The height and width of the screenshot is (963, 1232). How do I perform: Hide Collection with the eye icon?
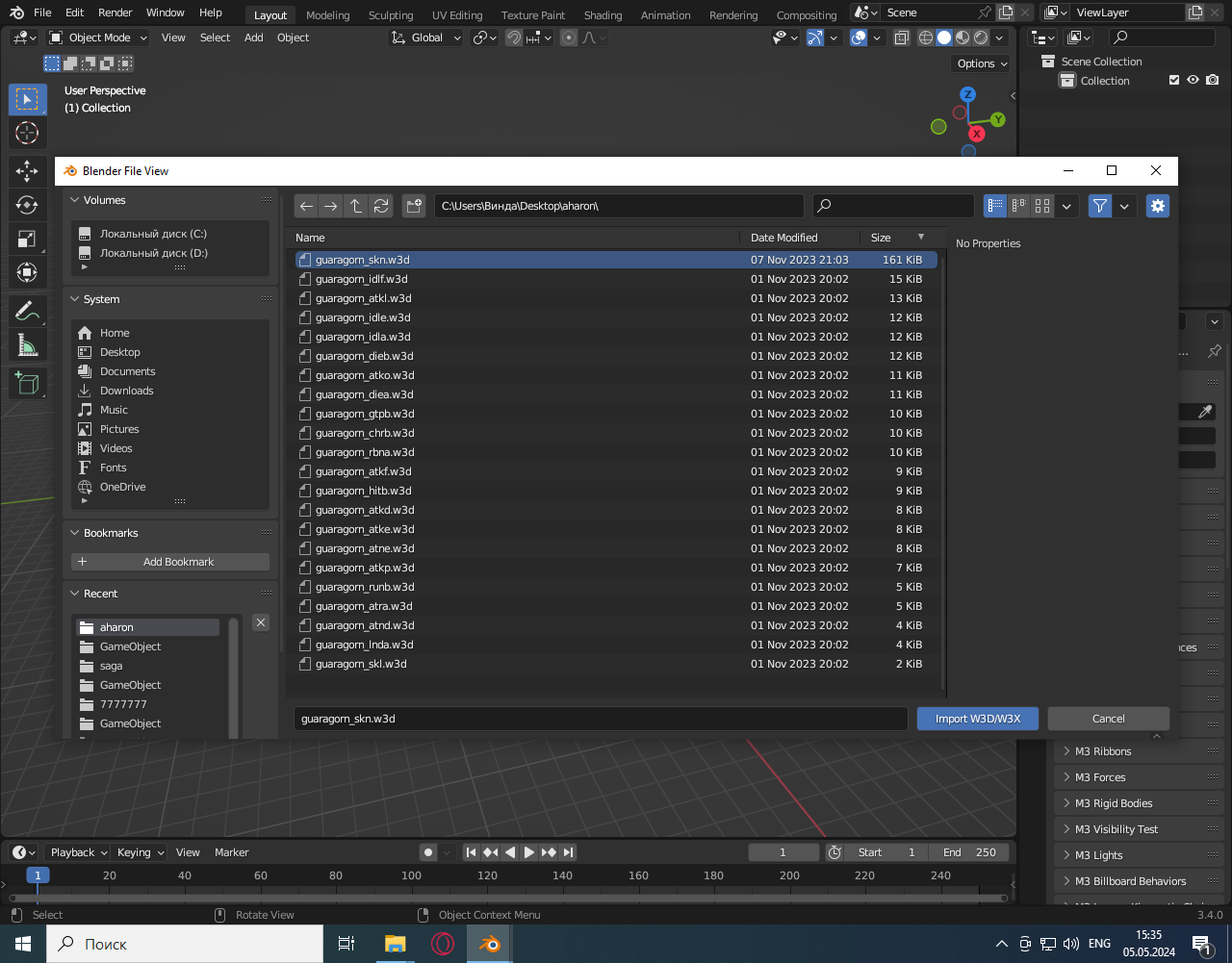click(1193, 81)
